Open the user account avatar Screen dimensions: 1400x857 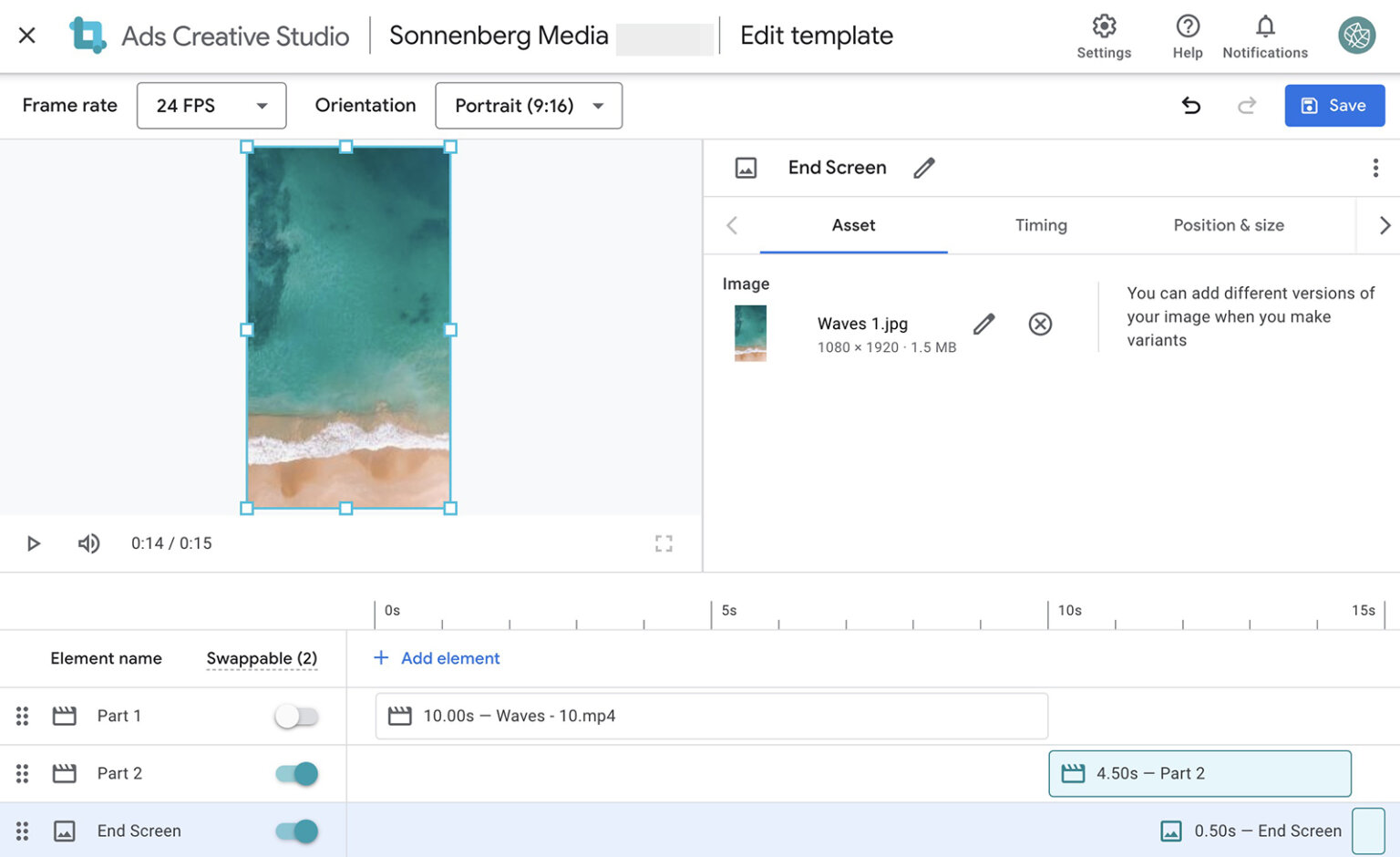[x=1357, y=36]
